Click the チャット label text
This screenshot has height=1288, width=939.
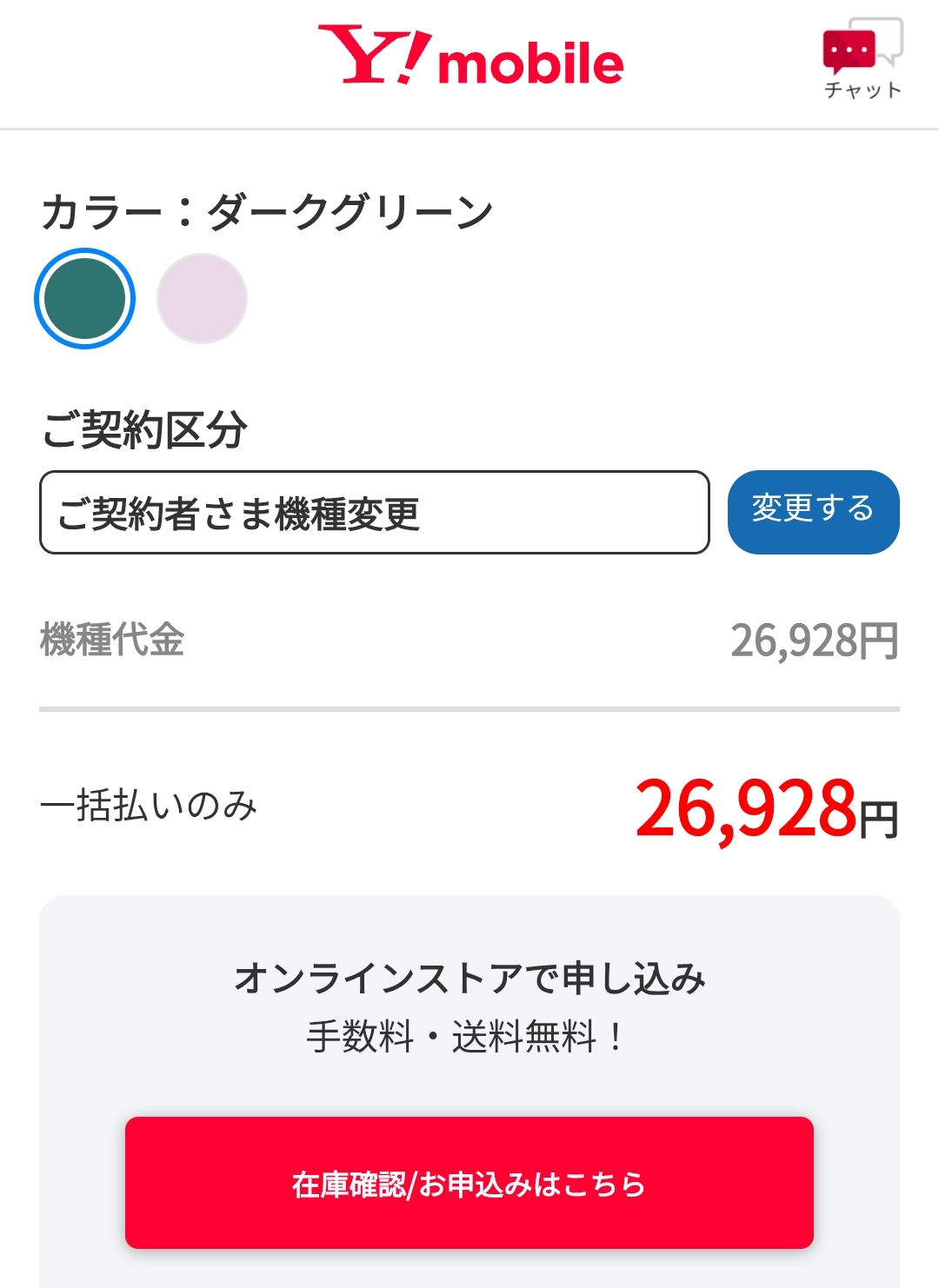862,90
